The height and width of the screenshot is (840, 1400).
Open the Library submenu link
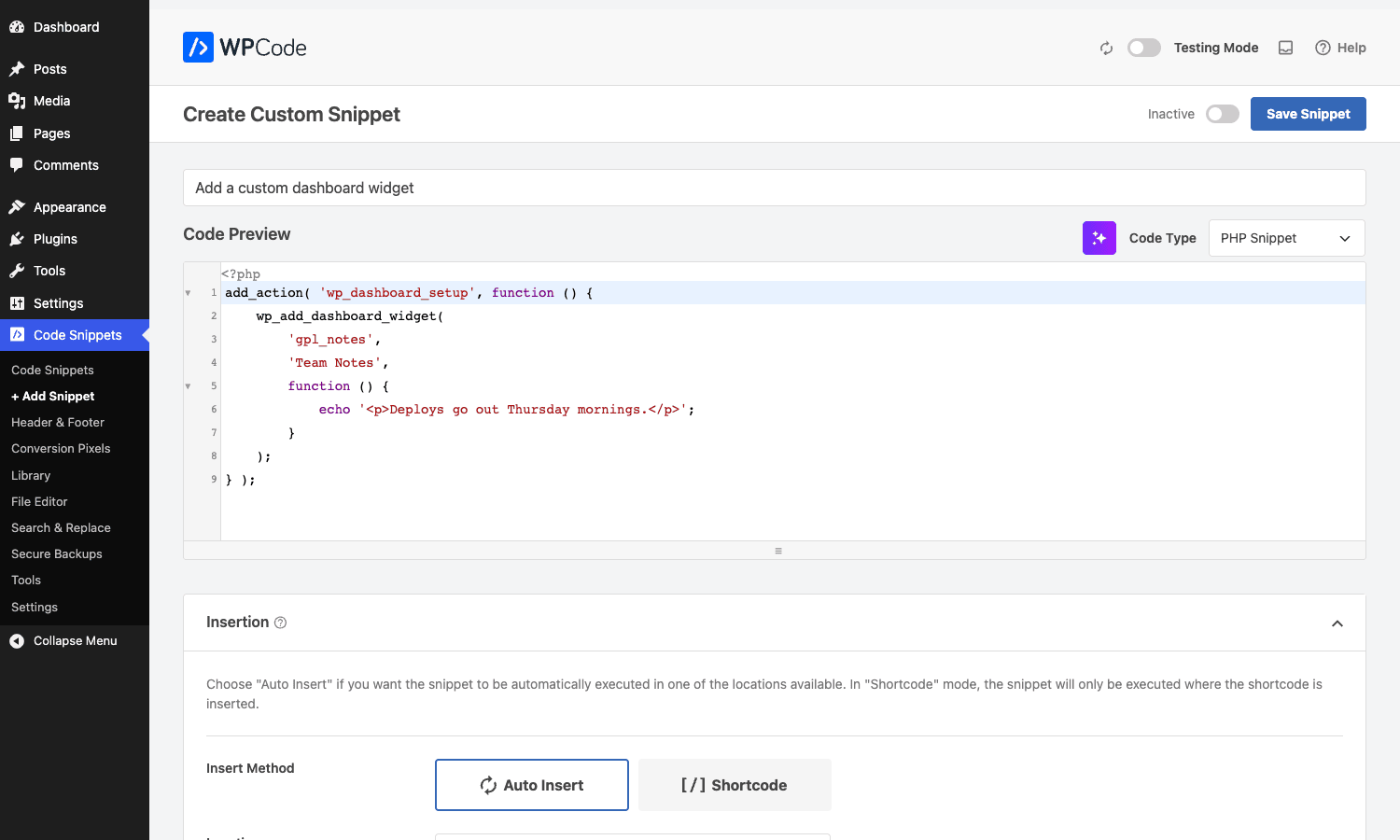click(x=31, y=476)
